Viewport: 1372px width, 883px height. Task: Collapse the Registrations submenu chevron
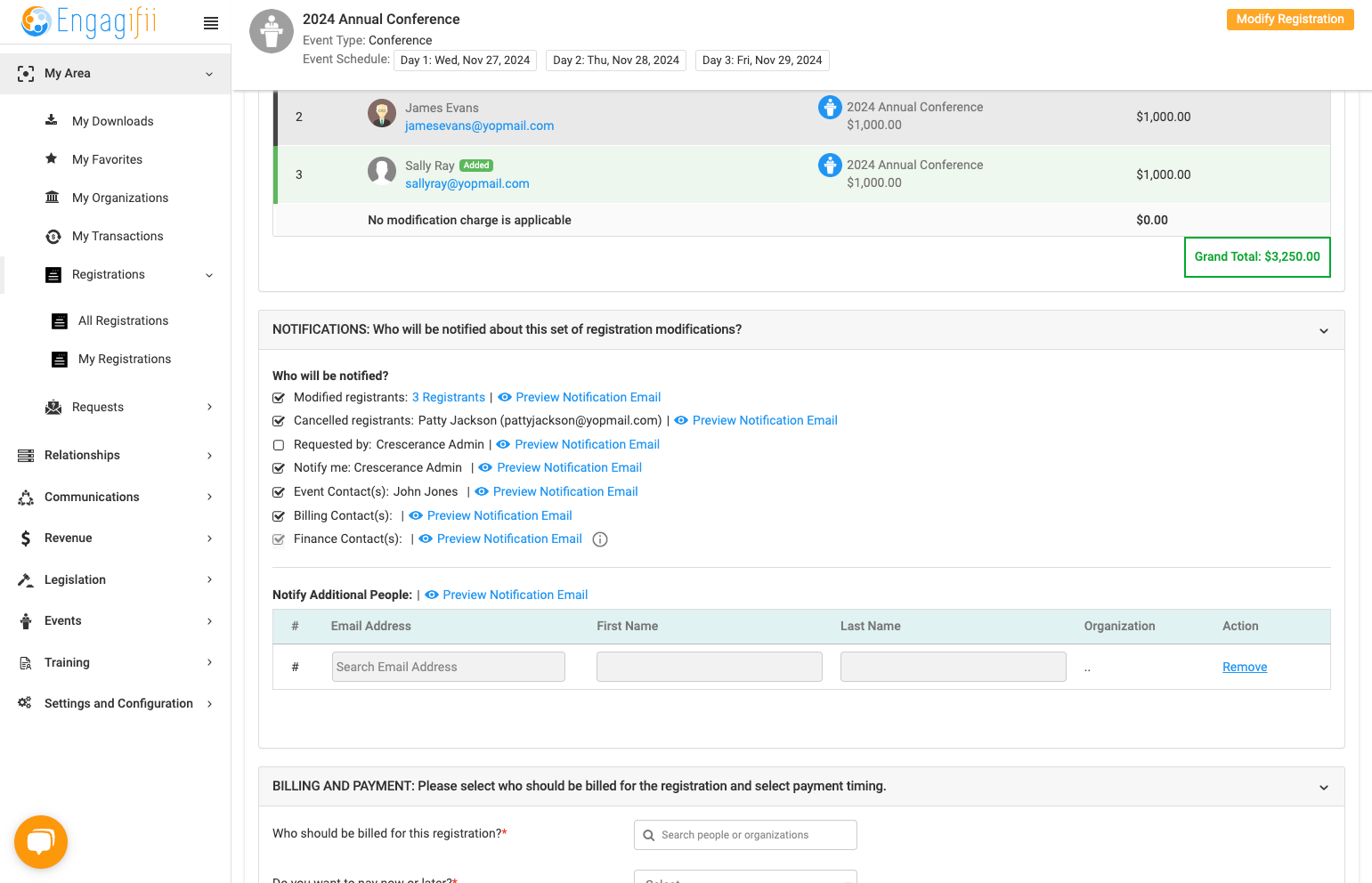pyautogui.click(x=209, y=275)
